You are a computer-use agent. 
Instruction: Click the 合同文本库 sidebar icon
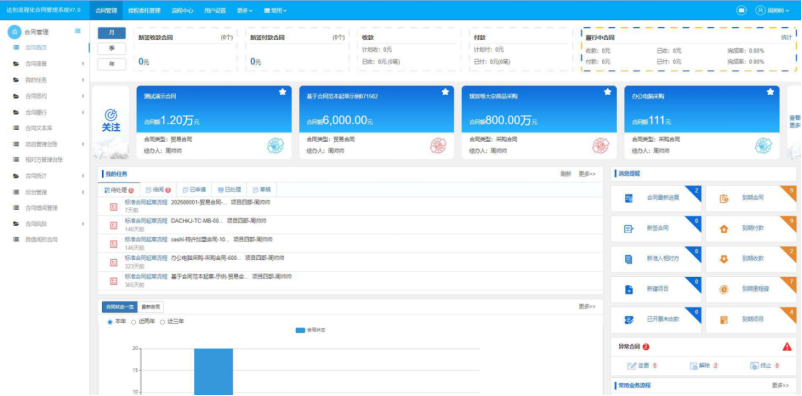16,127
